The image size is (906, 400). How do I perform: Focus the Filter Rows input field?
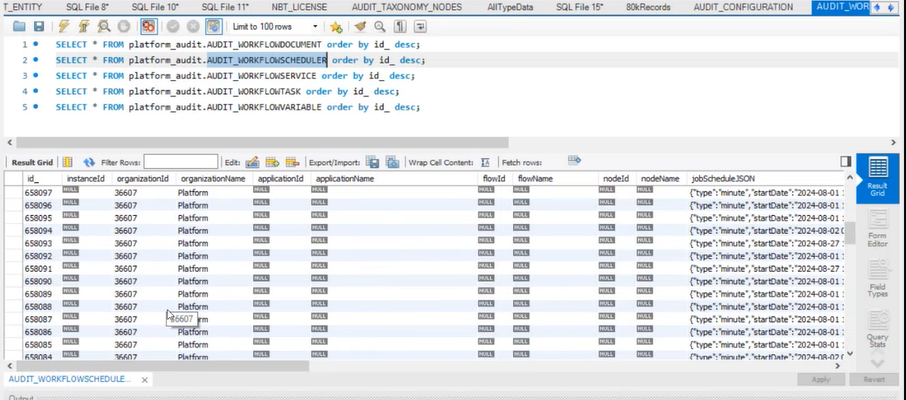pos(181,162)
